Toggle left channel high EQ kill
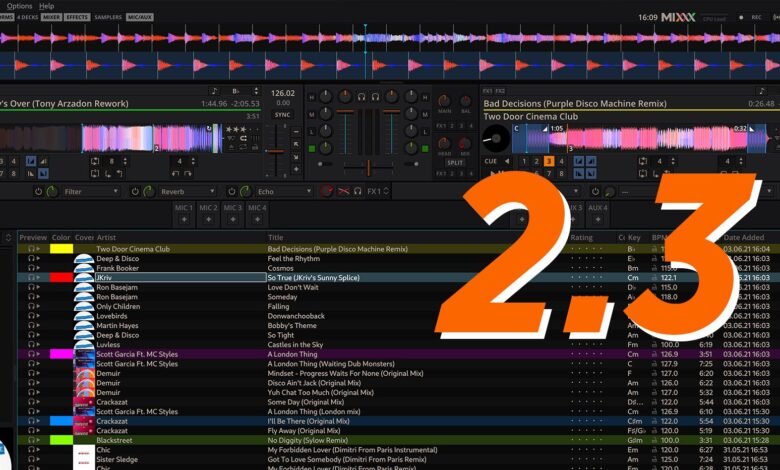780x470 pixels. click(x=312, y=97)
